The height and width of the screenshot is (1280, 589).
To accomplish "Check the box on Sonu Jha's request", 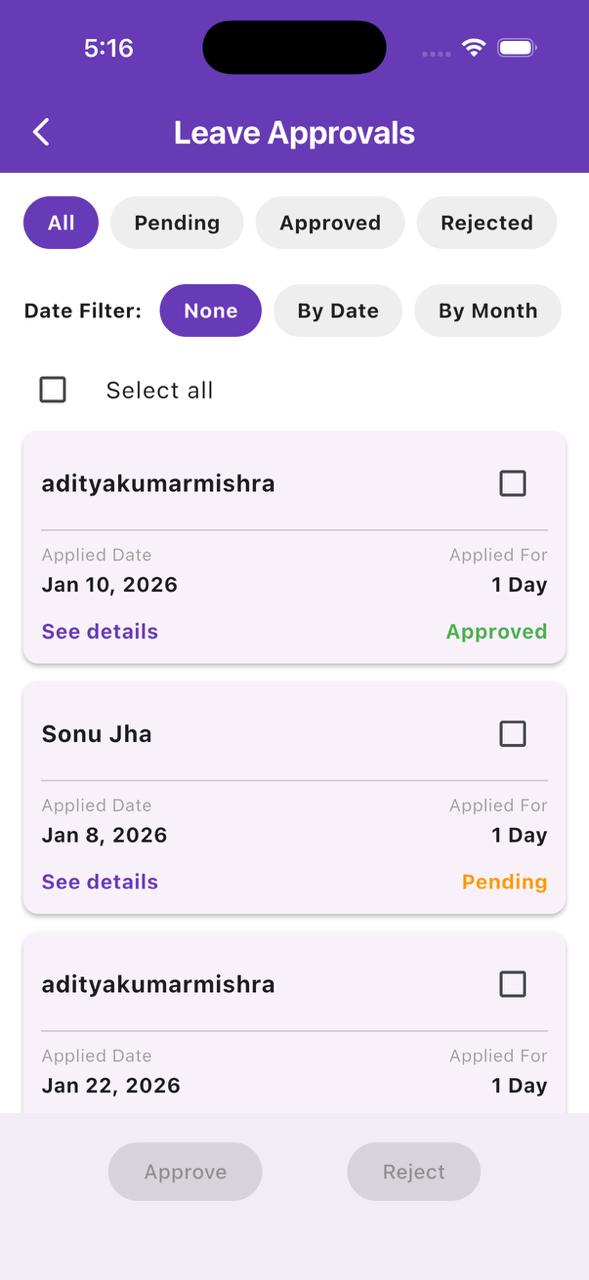I will click(x=512, y=733).
